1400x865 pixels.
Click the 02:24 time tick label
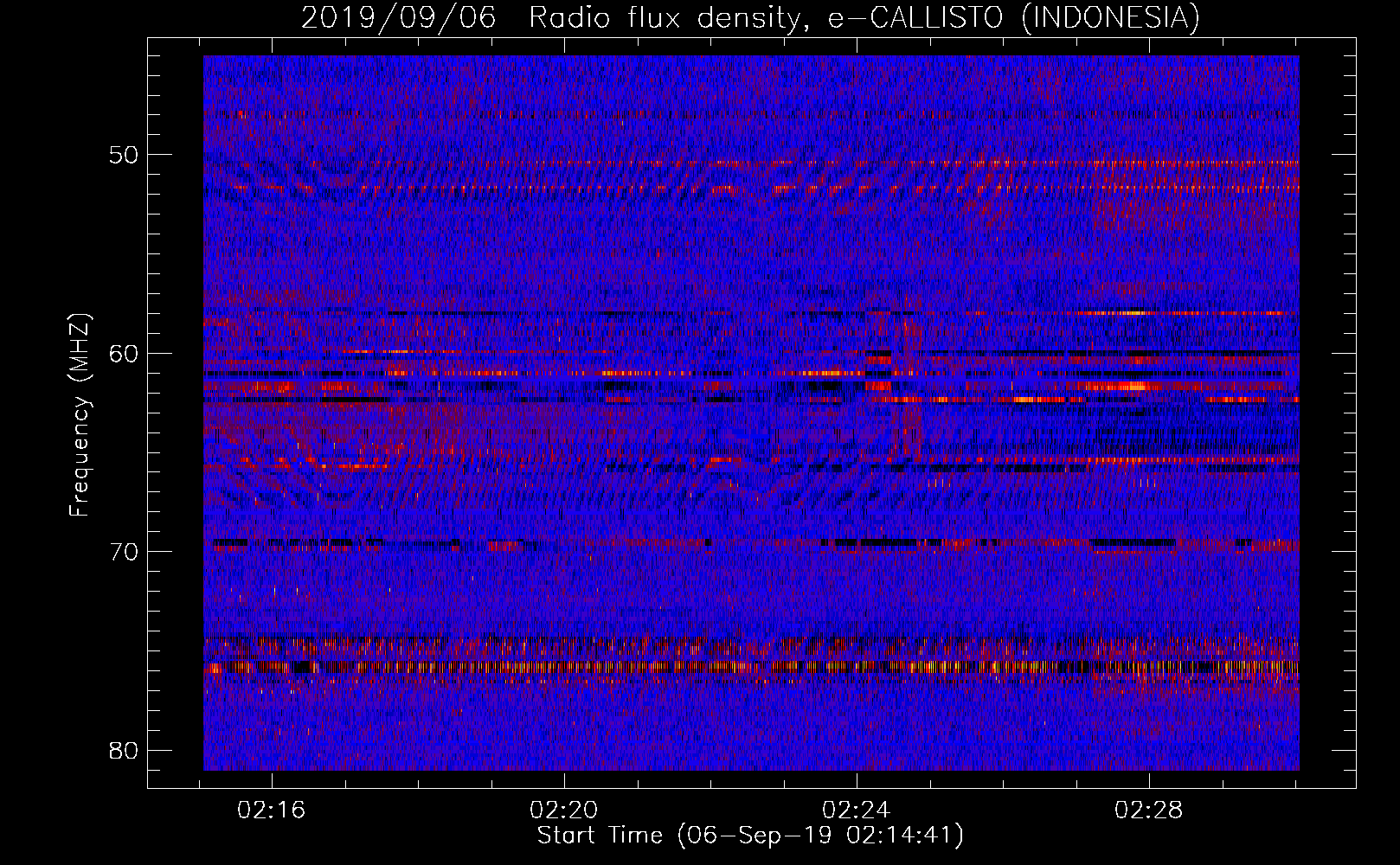tap(857, 811)
